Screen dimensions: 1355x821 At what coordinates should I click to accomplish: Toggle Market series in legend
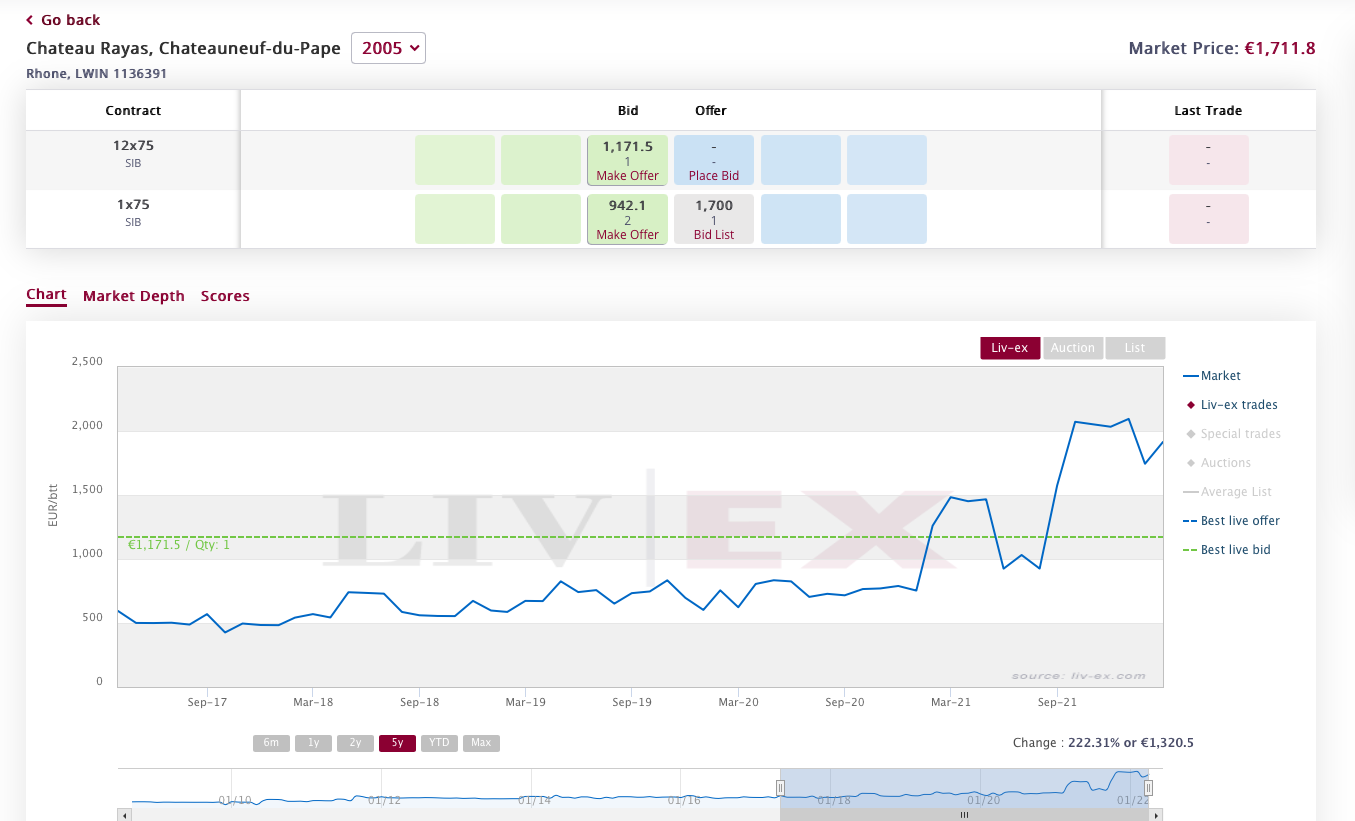click(1212, 376)
